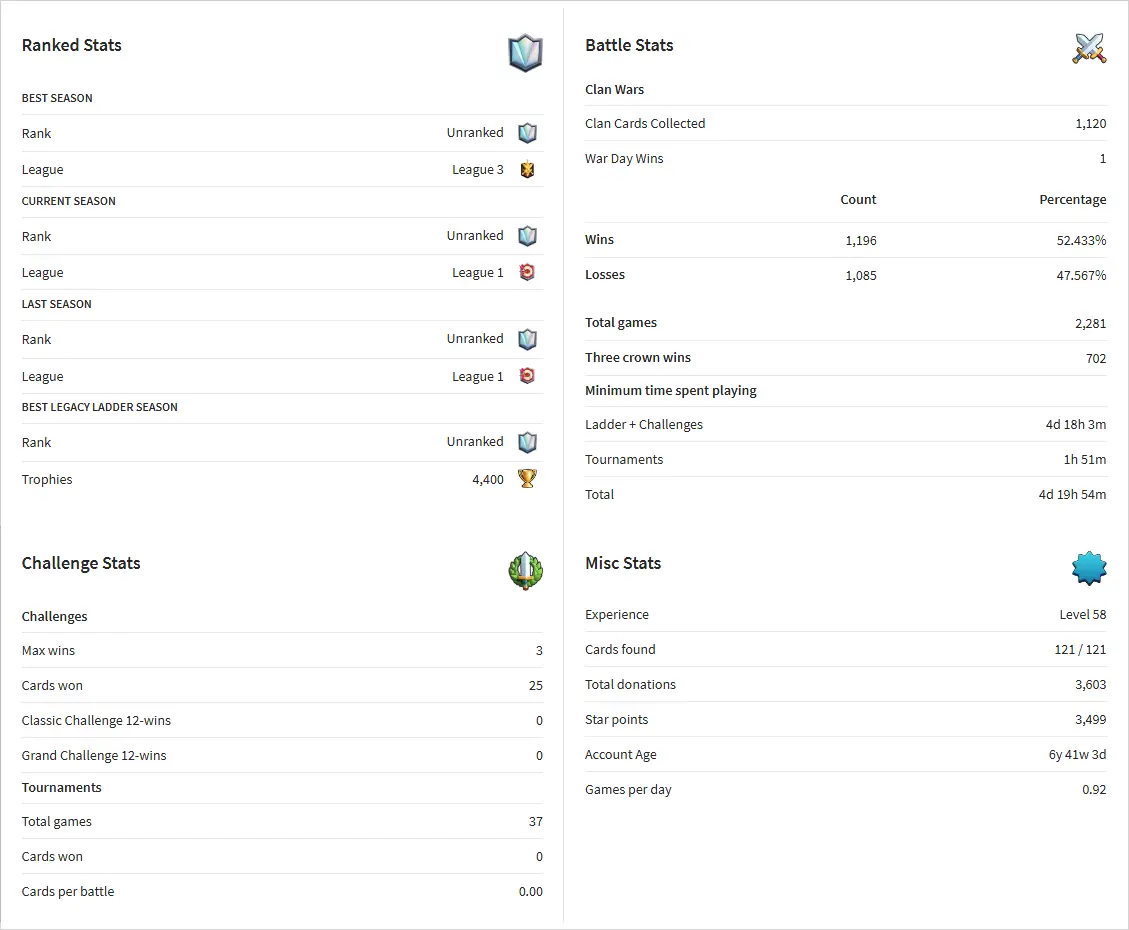
Task: Click the Clan Cards Collected label
Action: [x=645, y=123]
